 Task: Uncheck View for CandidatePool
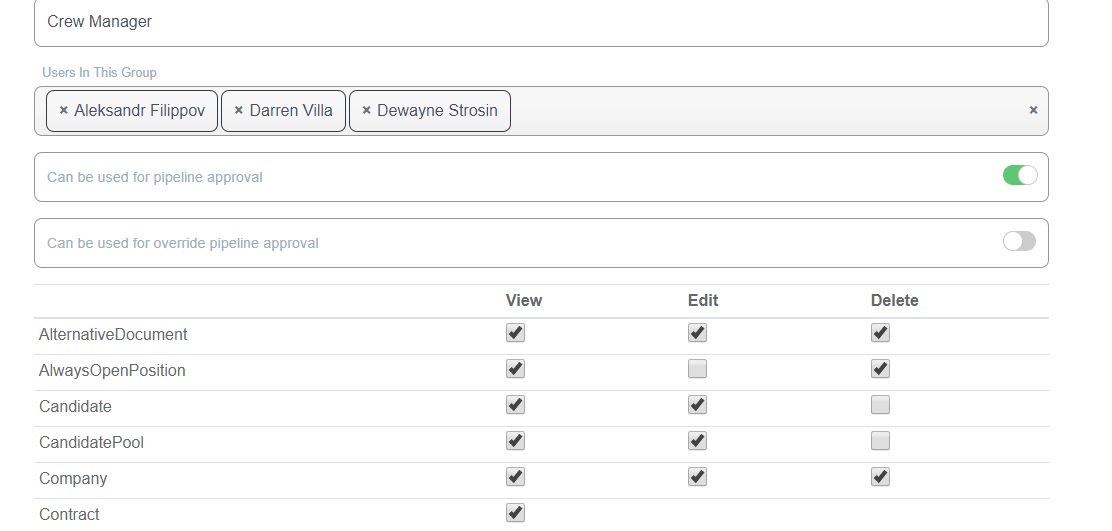coord(515,442)
